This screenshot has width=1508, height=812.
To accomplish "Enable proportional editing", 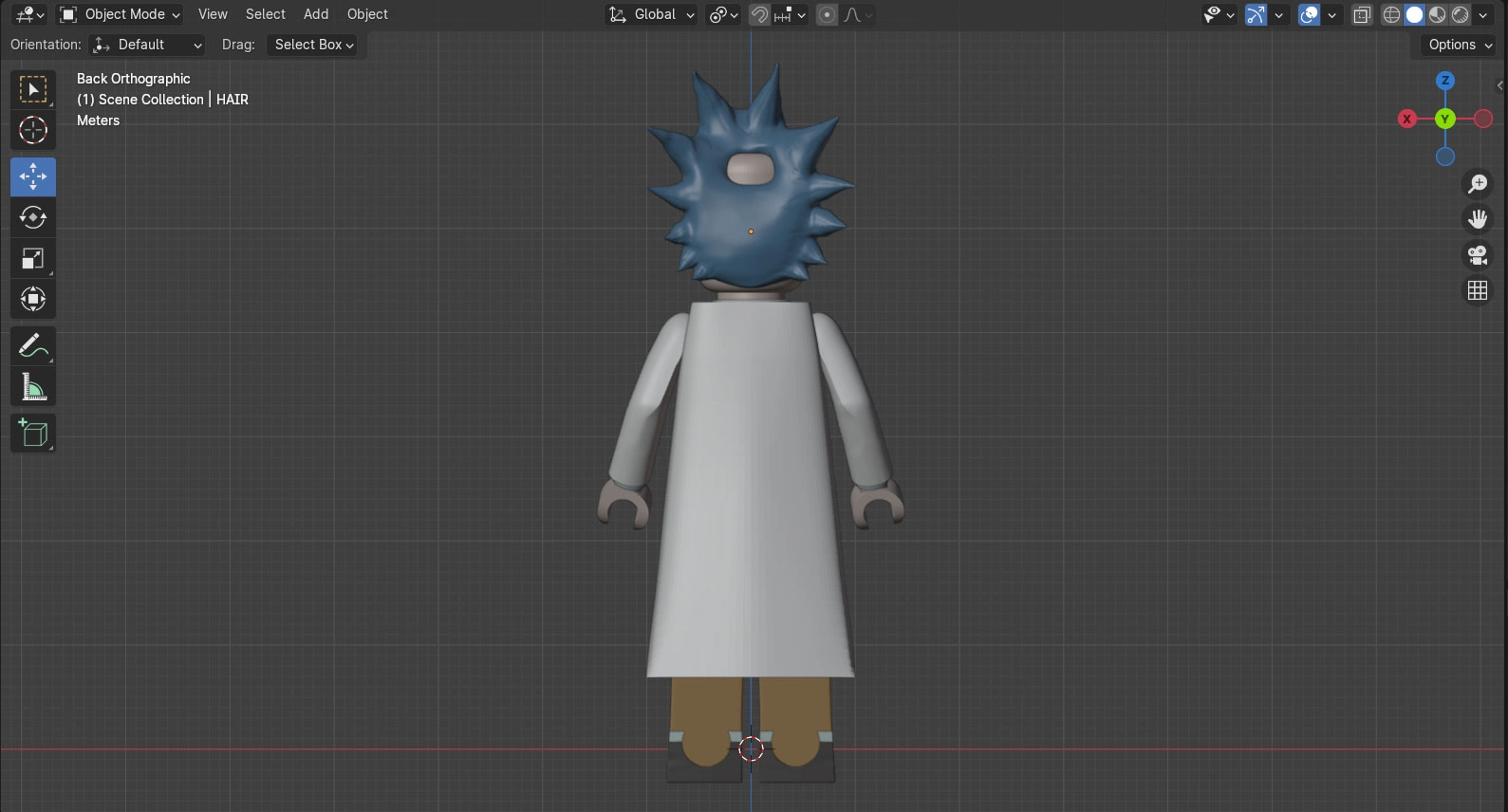I will [x=828, y=14].
